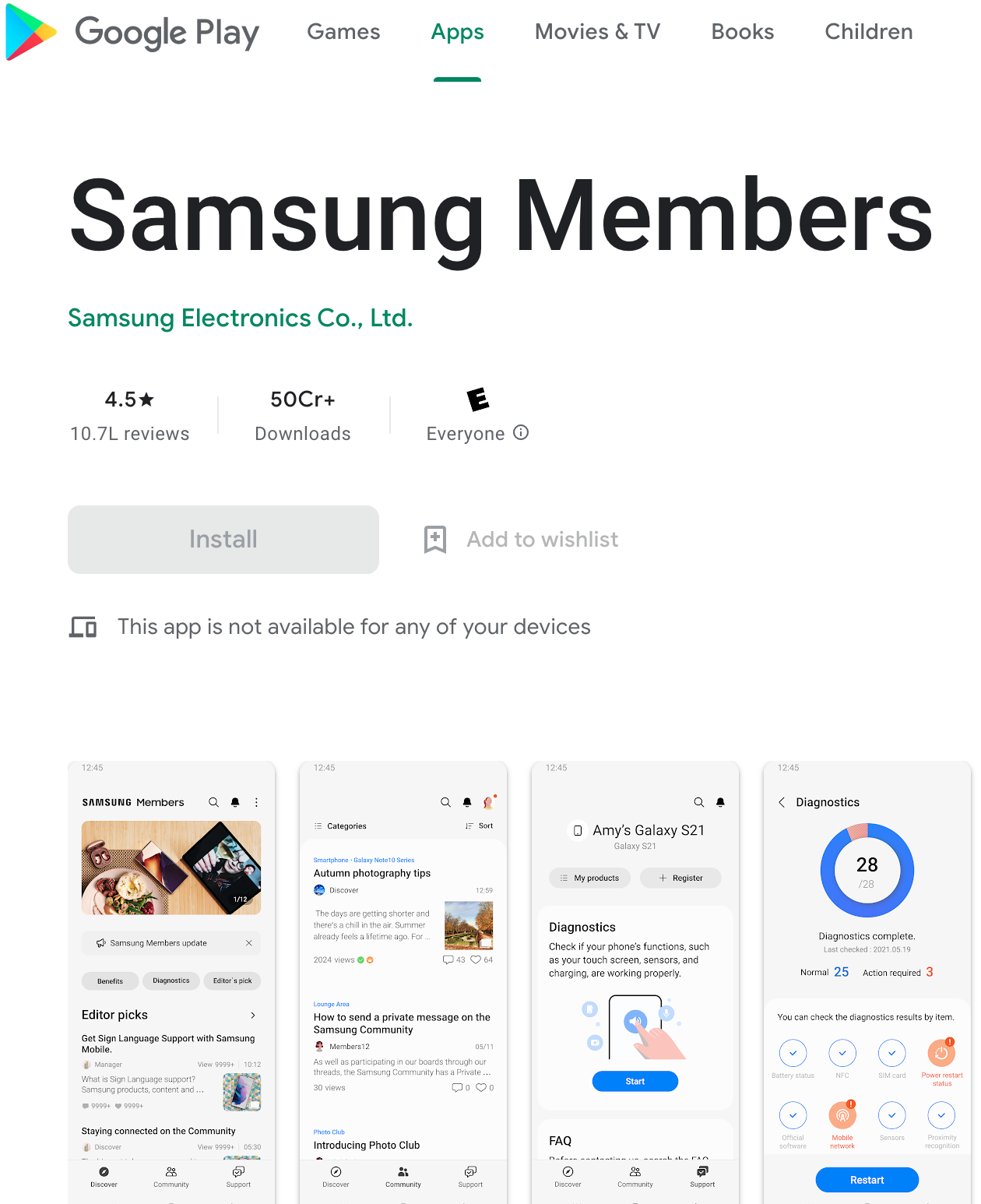This screenshot has width=981, height=1204.
Task: Click the wishlist bookmark icon
Action: [x=435, y=539]
